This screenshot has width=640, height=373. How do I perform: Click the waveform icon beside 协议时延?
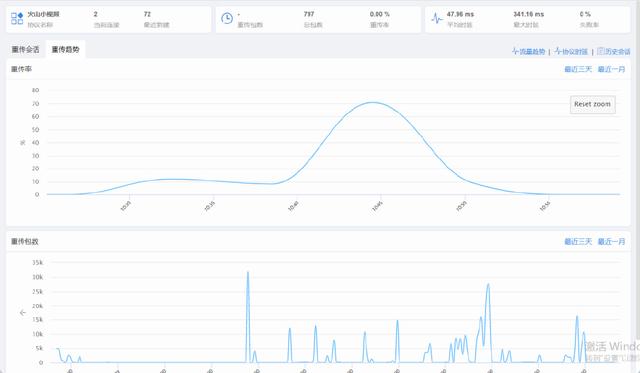click(x=558, y=51)
